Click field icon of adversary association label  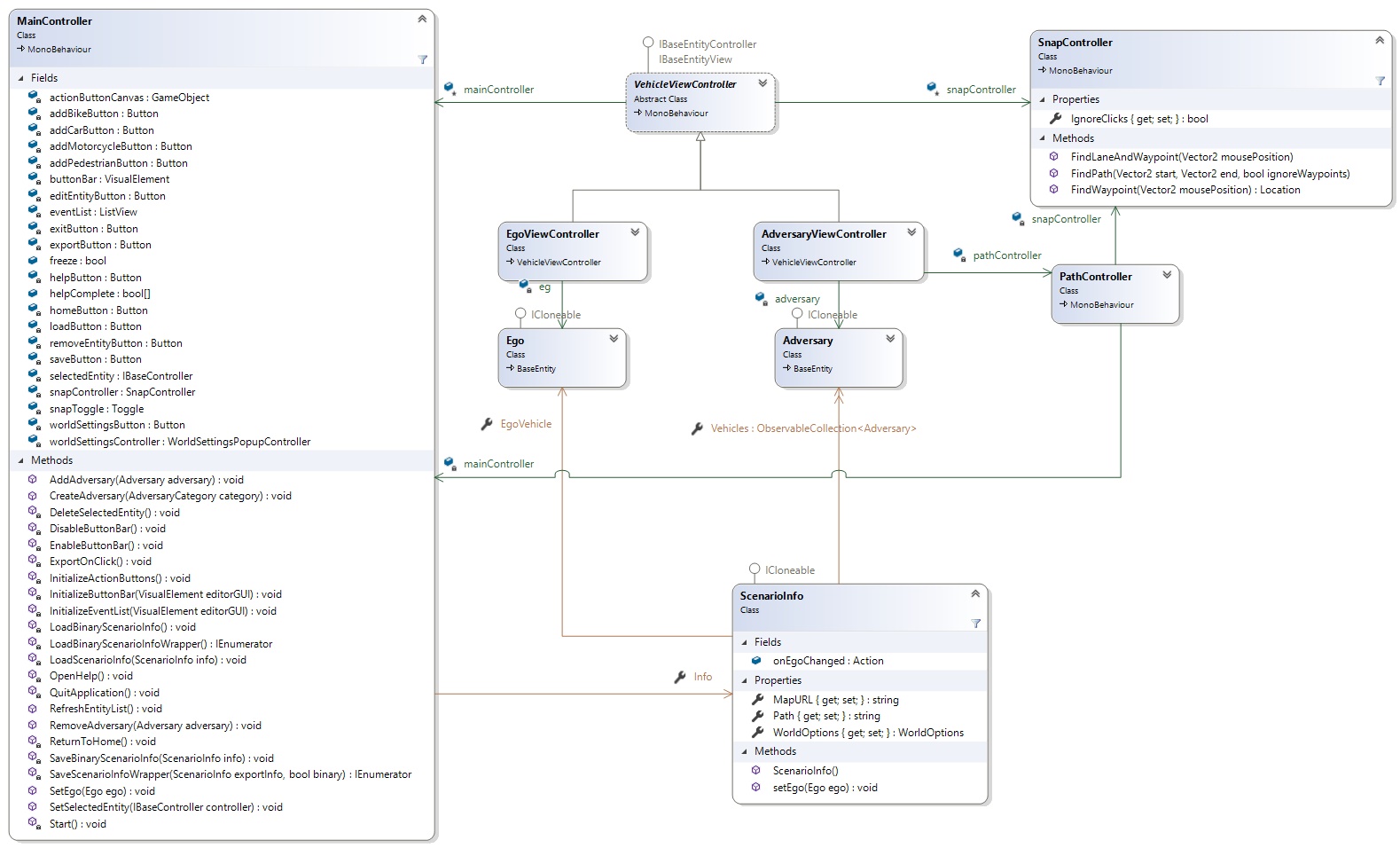click(x=761, y=299)
